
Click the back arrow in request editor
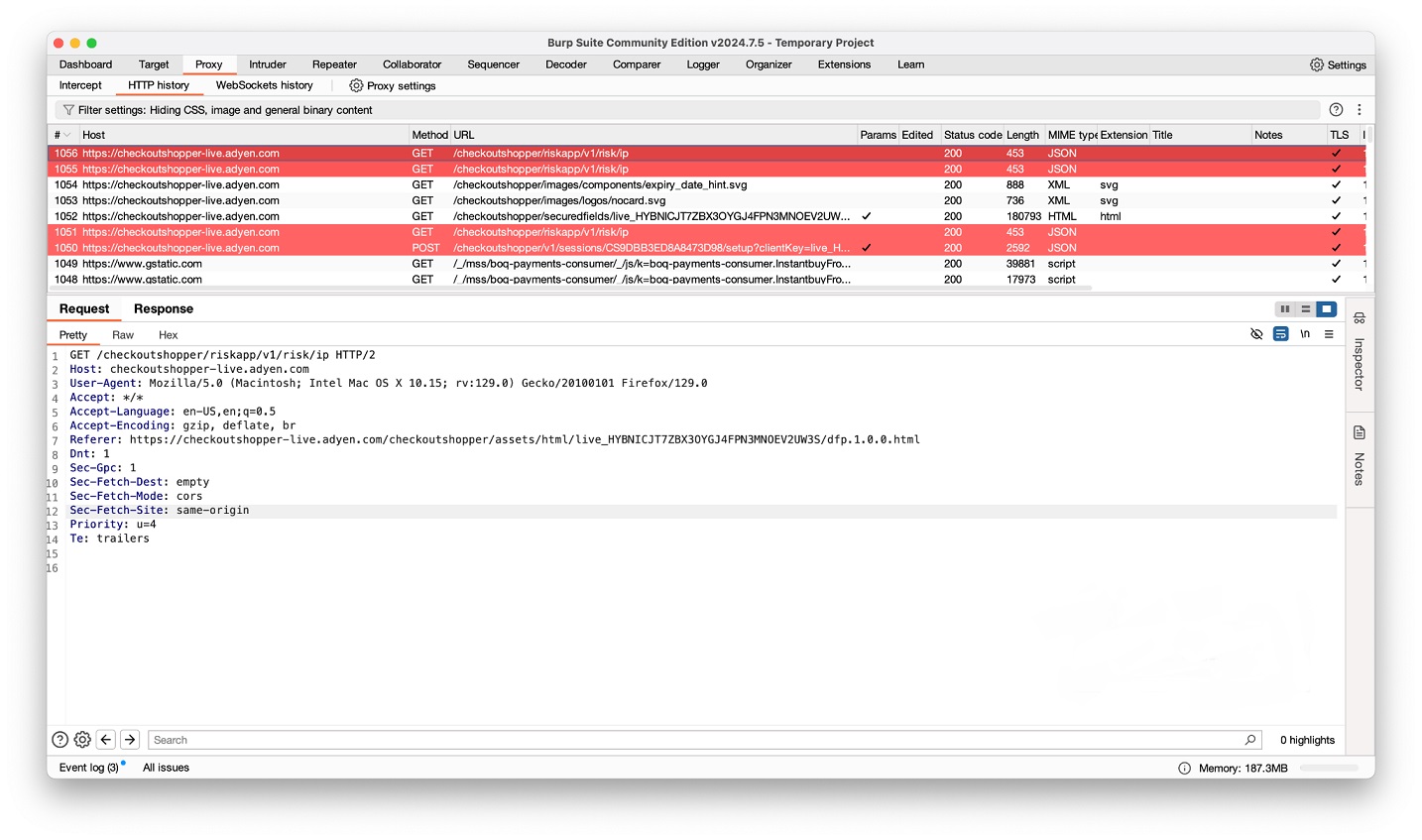click(105, 739)
